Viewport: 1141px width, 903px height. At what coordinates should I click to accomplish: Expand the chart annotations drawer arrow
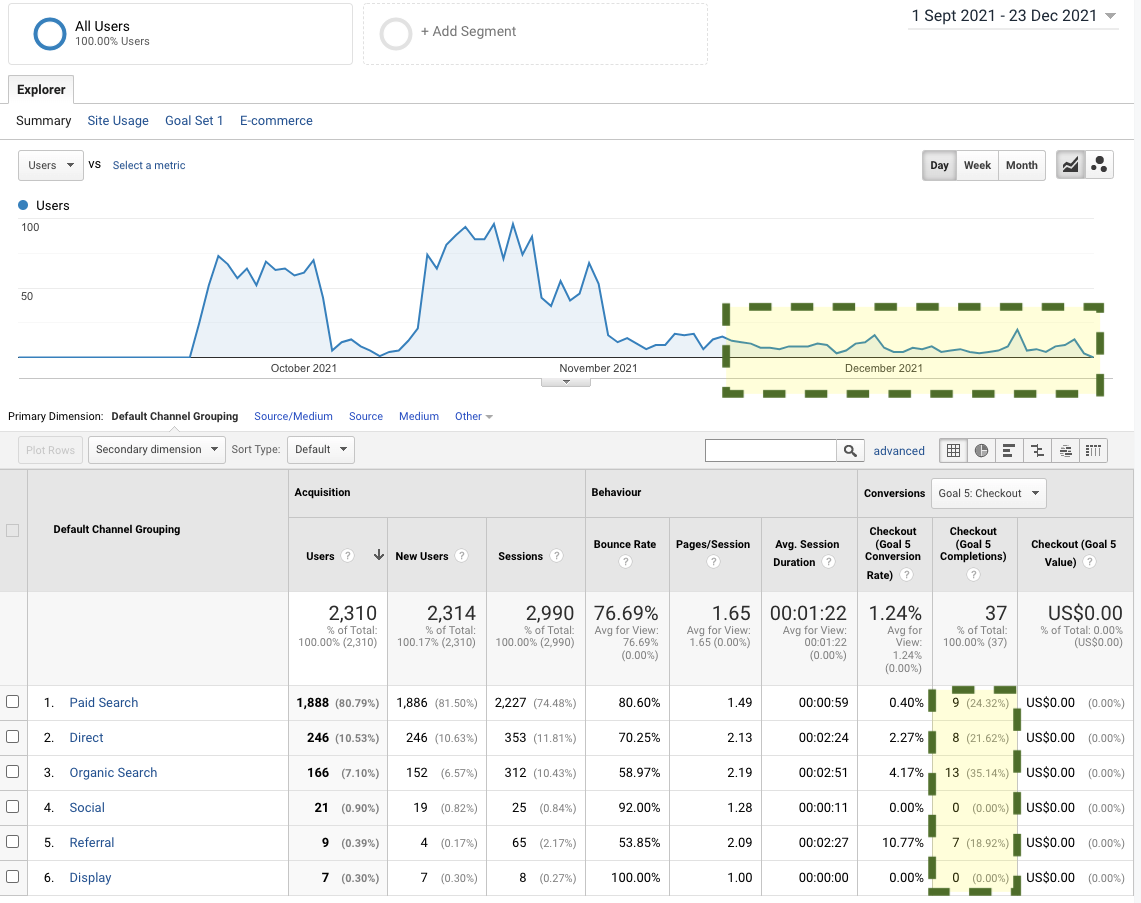(x=566, y=382)
